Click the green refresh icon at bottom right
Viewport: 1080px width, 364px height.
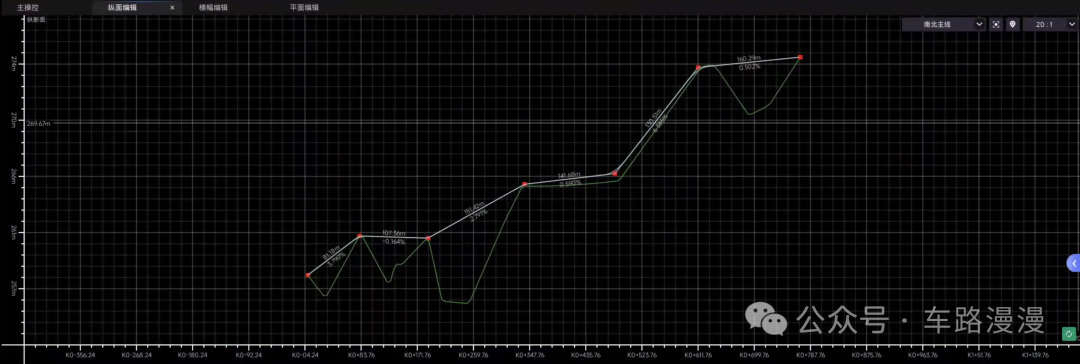point(1068,334)
